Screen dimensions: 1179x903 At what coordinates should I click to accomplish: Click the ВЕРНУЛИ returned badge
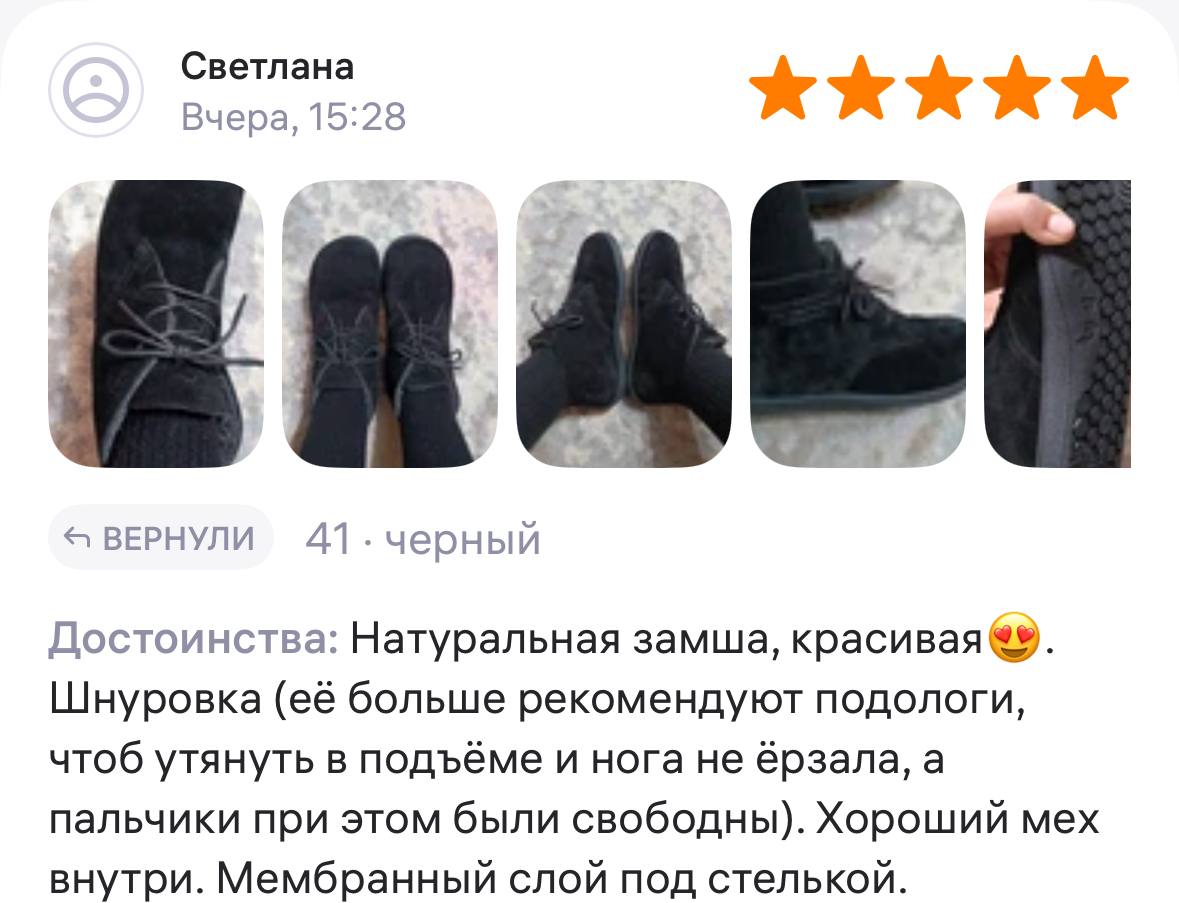[x=161, y=538]
